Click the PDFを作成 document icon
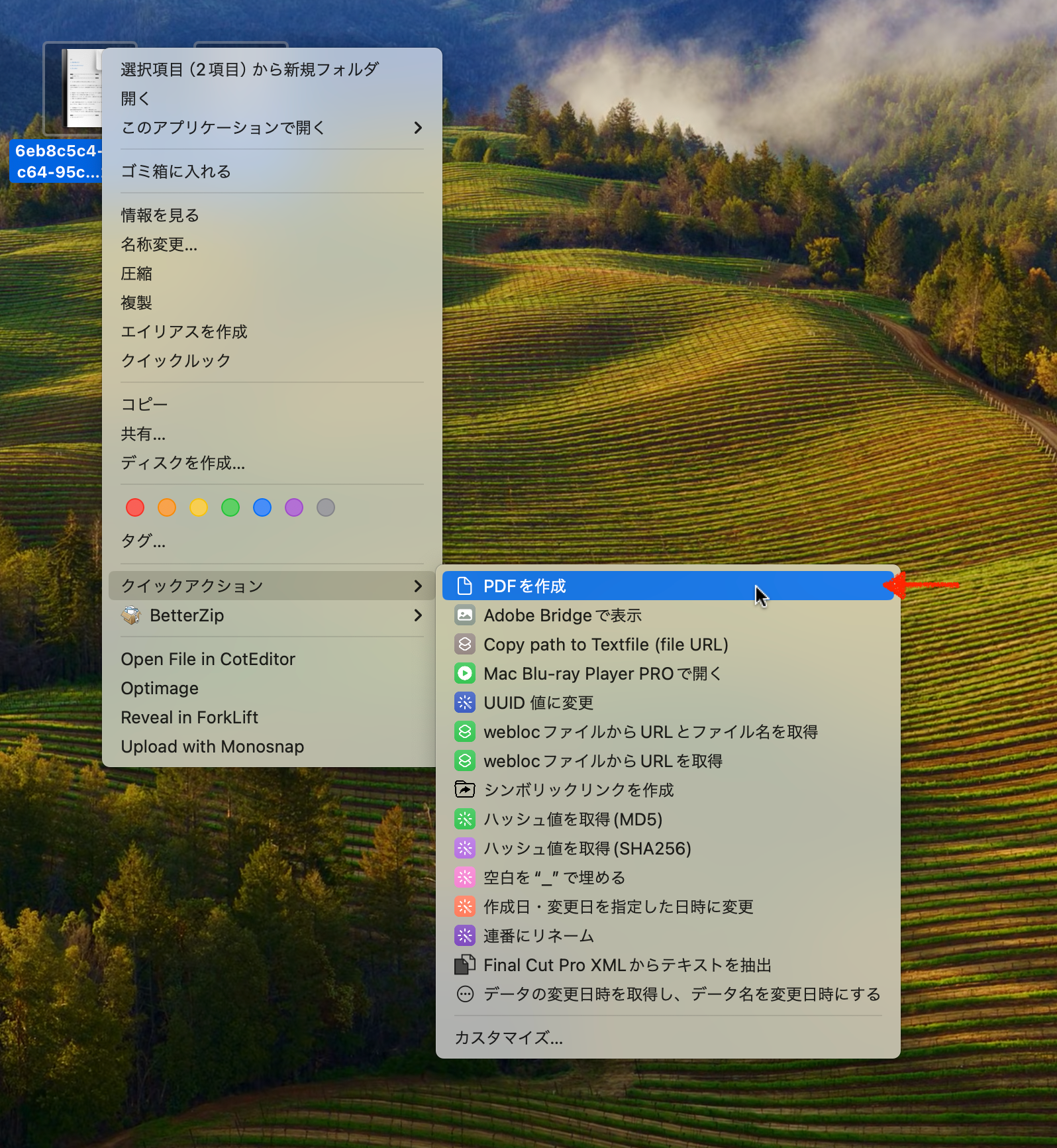1057x1148 pixels. (x=465, y=586)
